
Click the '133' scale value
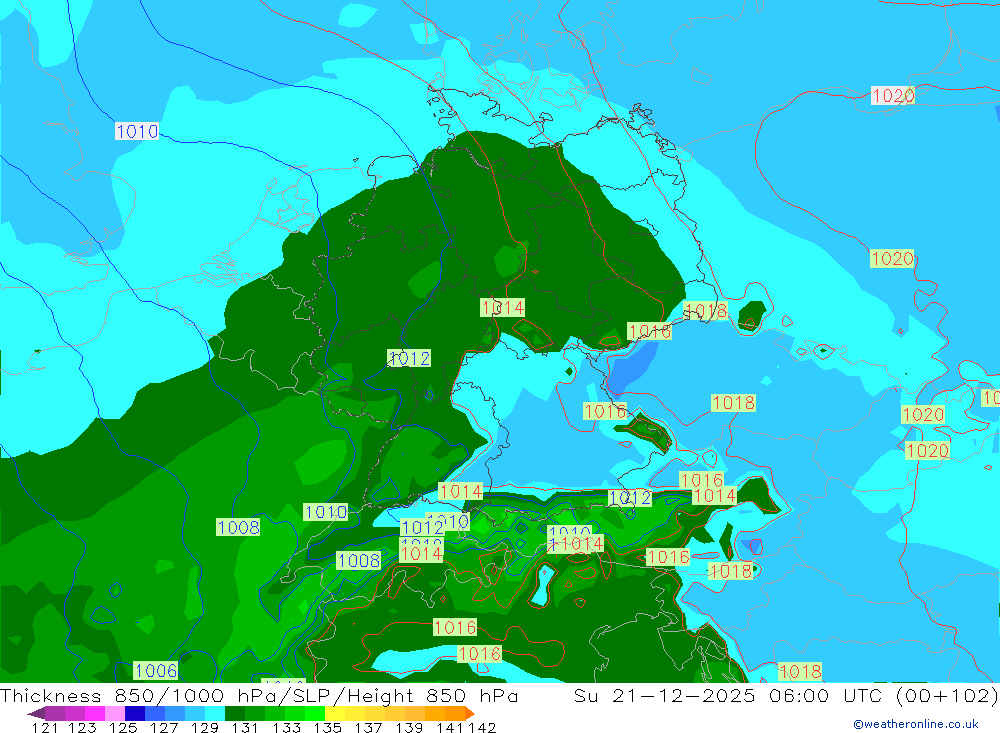click(x=286, y=727)
